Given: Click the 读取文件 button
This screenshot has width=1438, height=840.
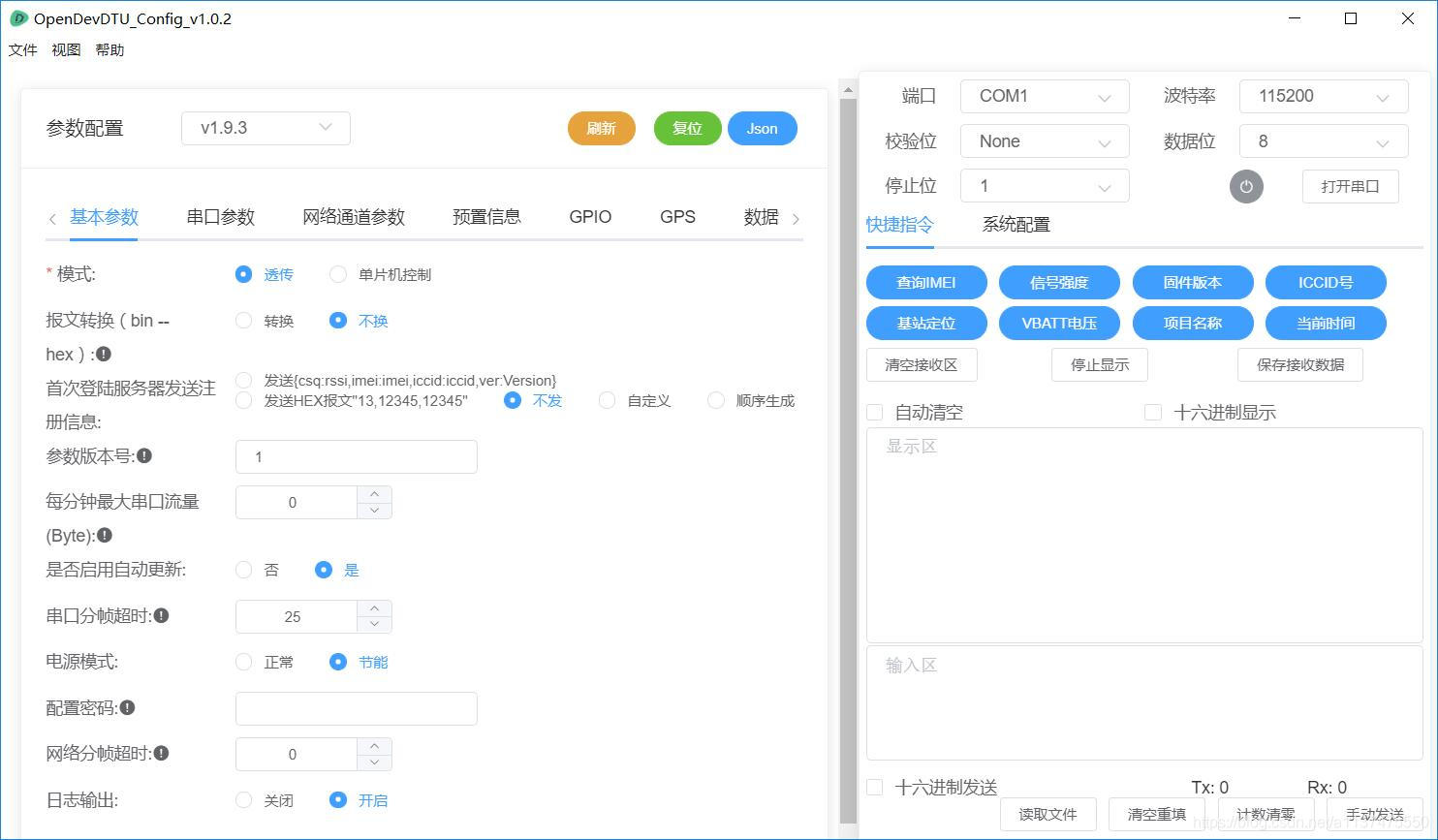Looking at the screenshot, I should point(1047,814).
